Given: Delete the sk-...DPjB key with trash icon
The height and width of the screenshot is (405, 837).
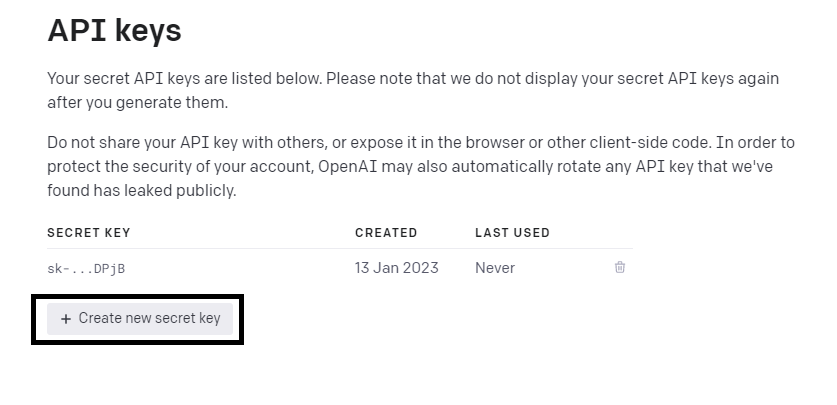Looking at the screenshot, I should (620, 267).
